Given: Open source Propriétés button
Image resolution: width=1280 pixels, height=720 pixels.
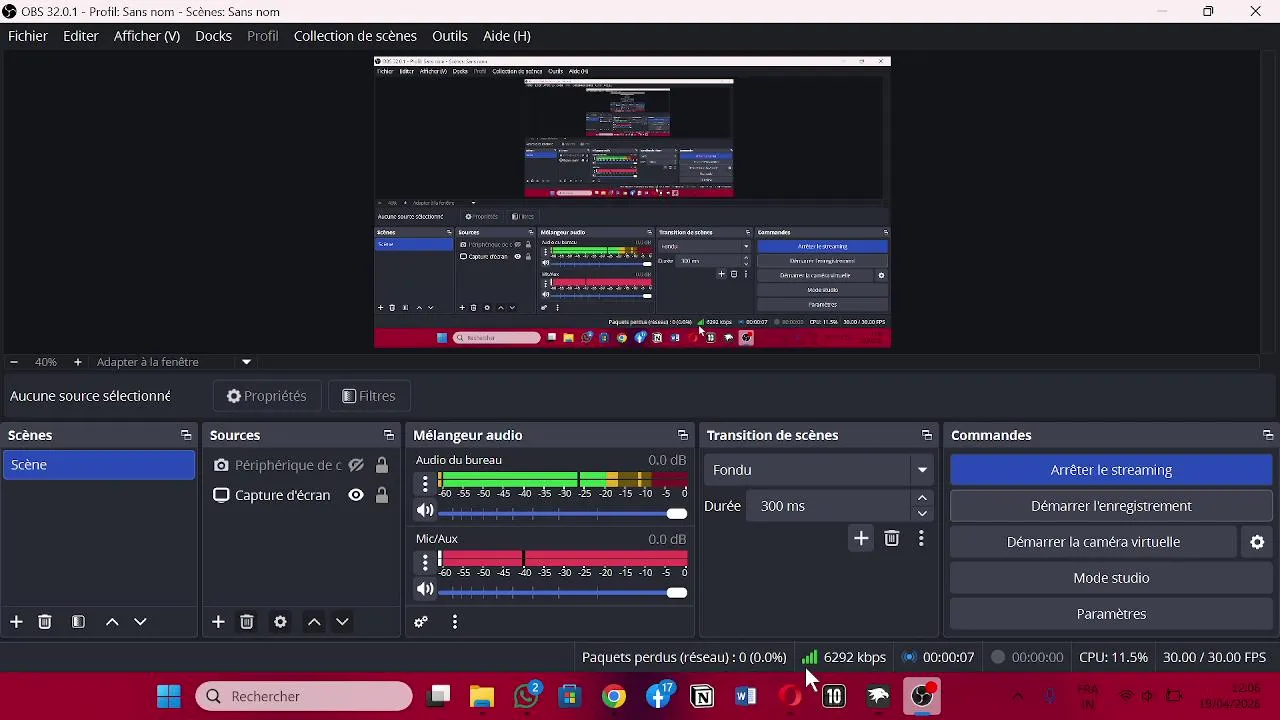Looking at the screenshot, I should (267, 396).
